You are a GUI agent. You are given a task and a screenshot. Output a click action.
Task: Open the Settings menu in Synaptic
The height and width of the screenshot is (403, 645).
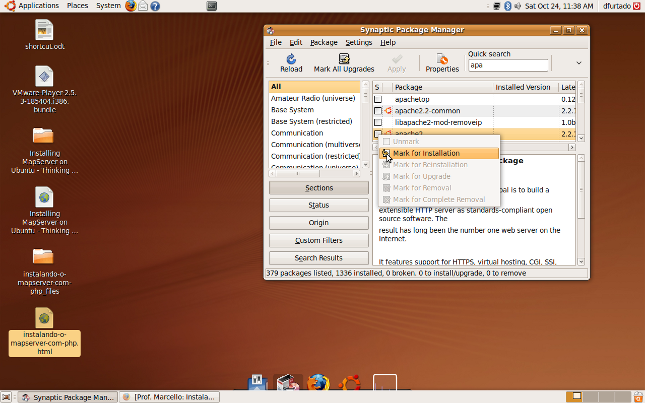pos(358,43)
